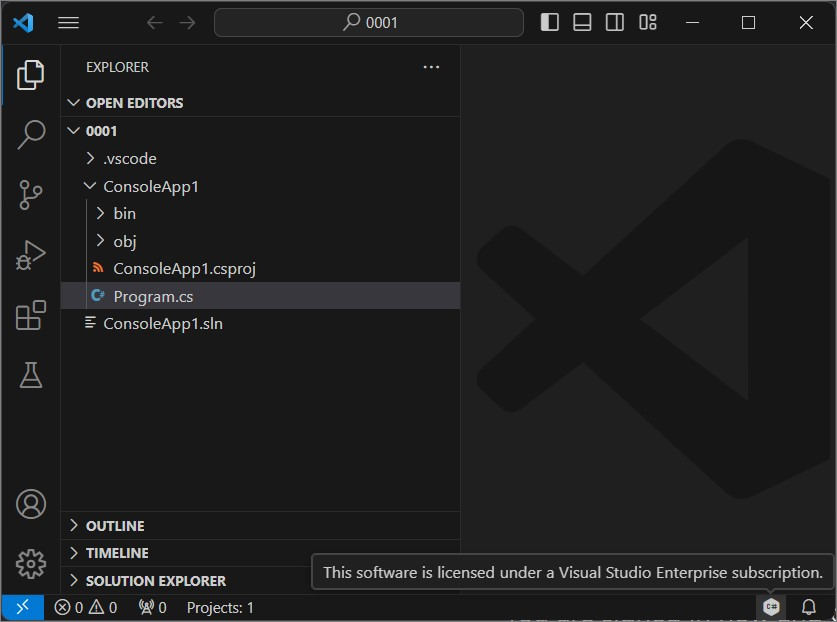The image size is (837, 622).
Task: Expand the OUTLINE section
Action: pos(260,526)
